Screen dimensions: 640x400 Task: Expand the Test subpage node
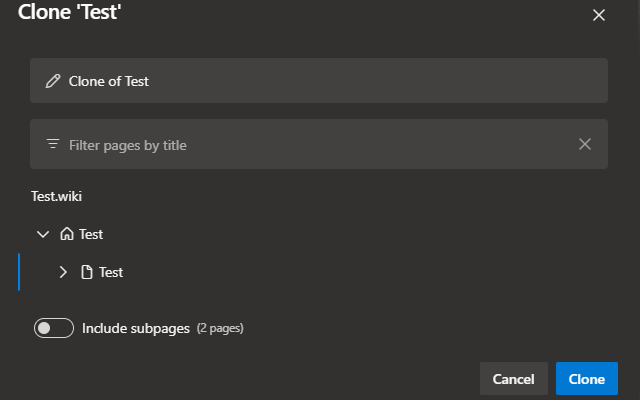pos(63,272)
